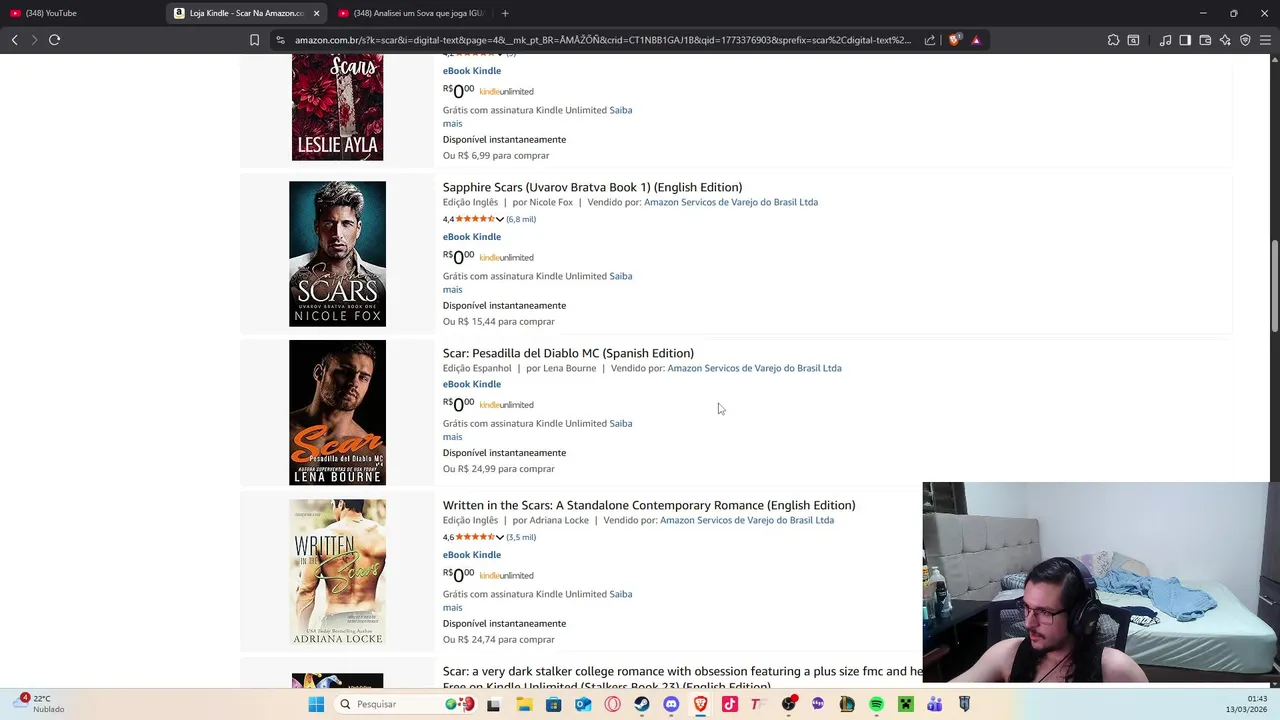Viewport: 1280px width, 720px height.
Task: Open Brave VPN shield icon
Action: coord(1245,40)
